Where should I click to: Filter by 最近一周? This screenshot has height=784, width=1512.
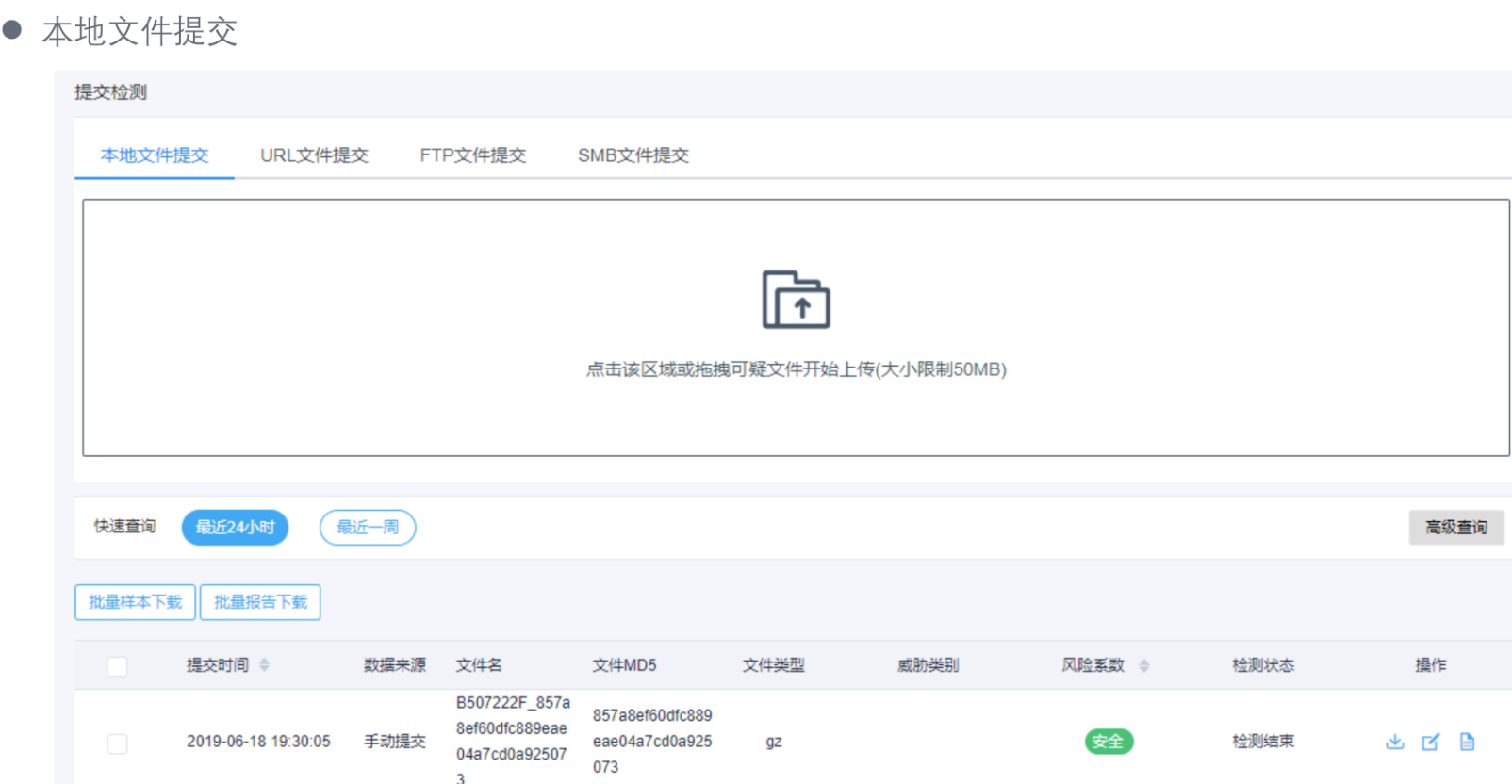(x=368, y=528)
